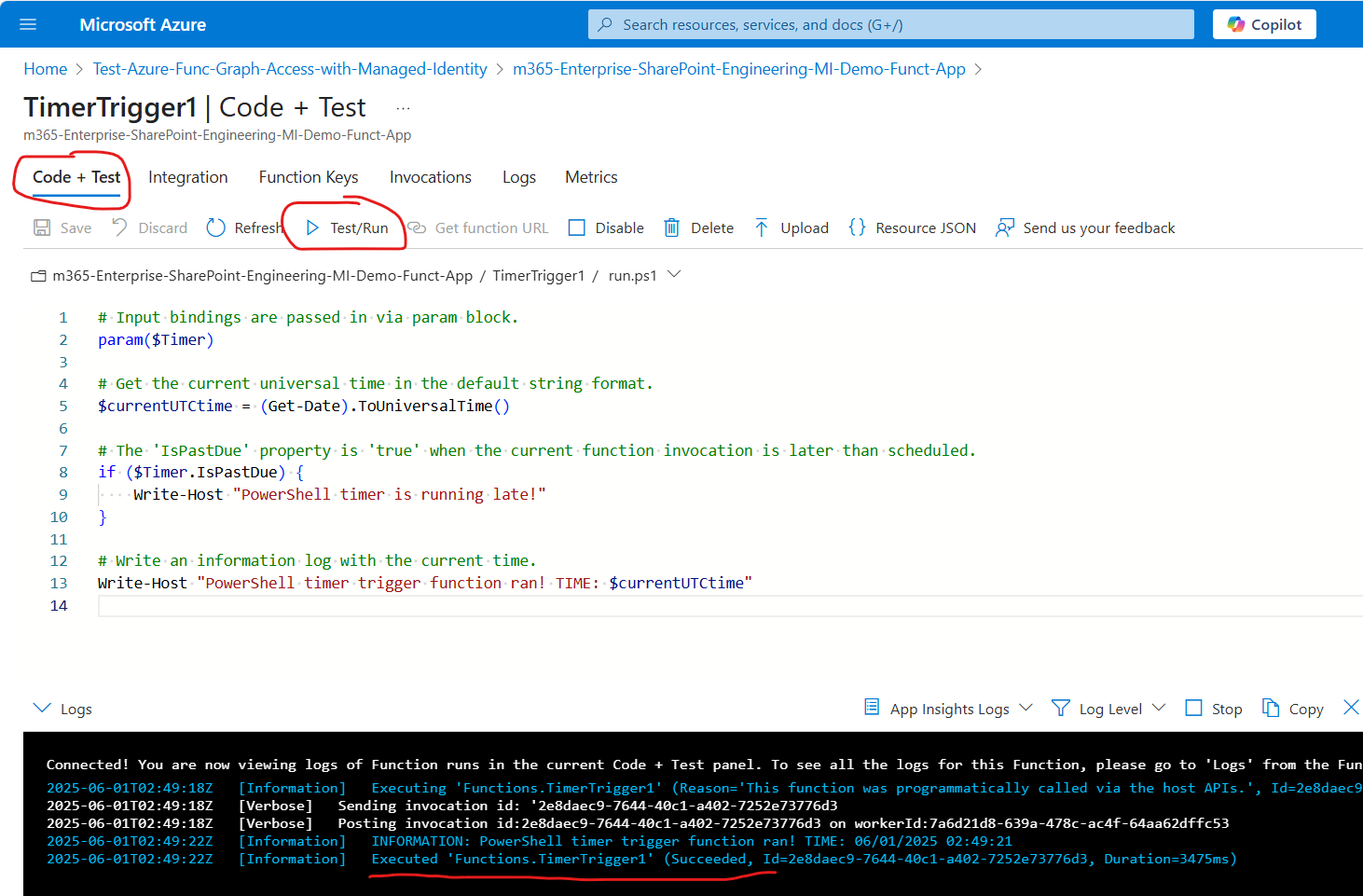Screen dimensions: 1363x896
Task: Switch to the Integration tab
Action: (187, 177)
